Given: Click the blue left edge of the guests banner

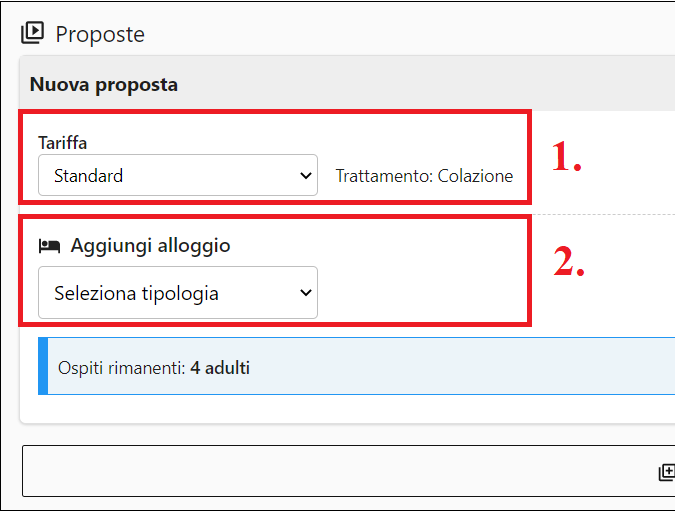Looking at the screenshot, I should (x=42, y=368).
